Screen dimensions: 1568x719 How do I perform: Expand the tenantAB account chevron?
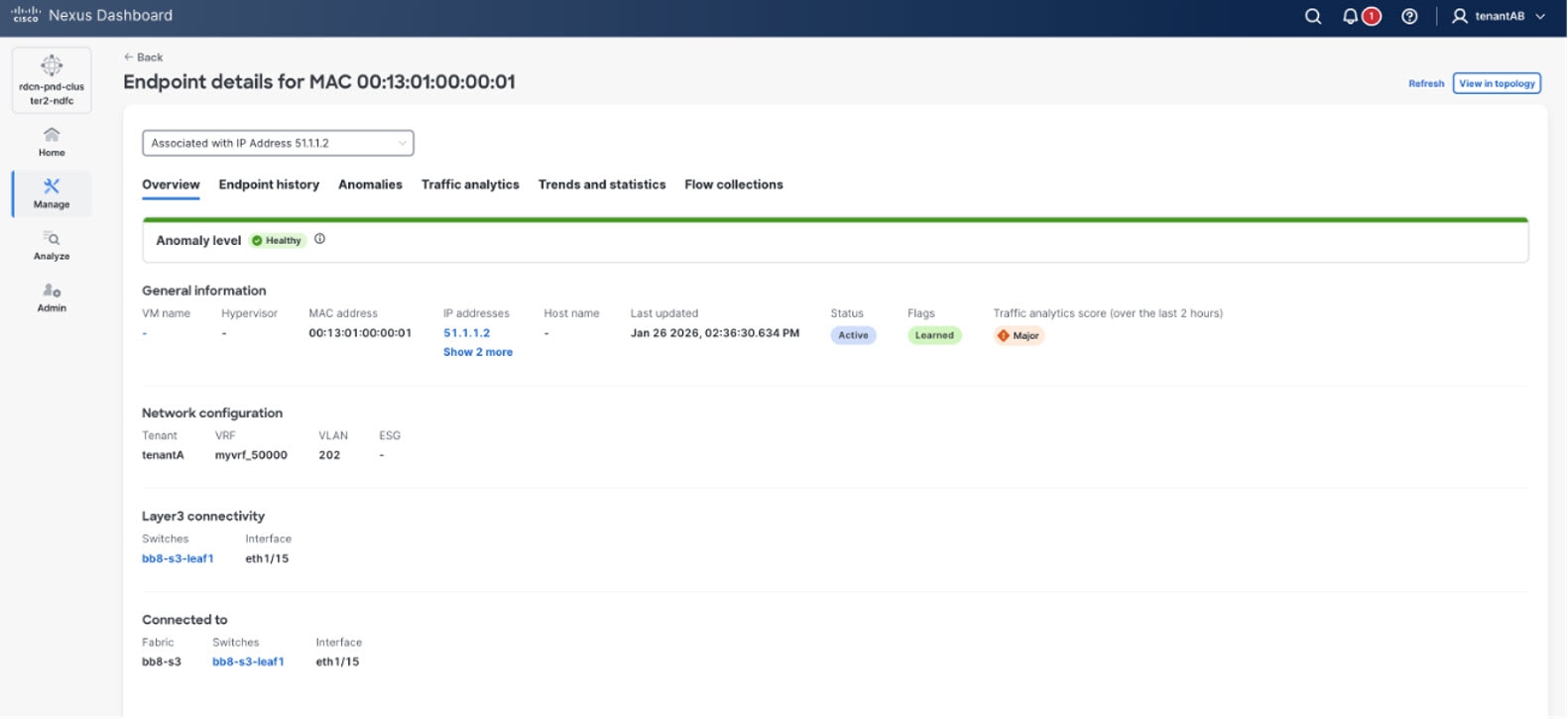point(1540,16)
